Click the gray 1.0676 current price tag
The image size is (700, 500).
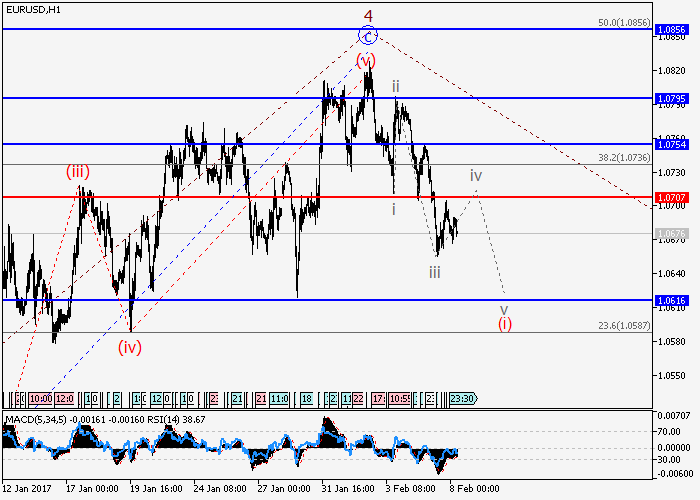click(x=672, y=233)
